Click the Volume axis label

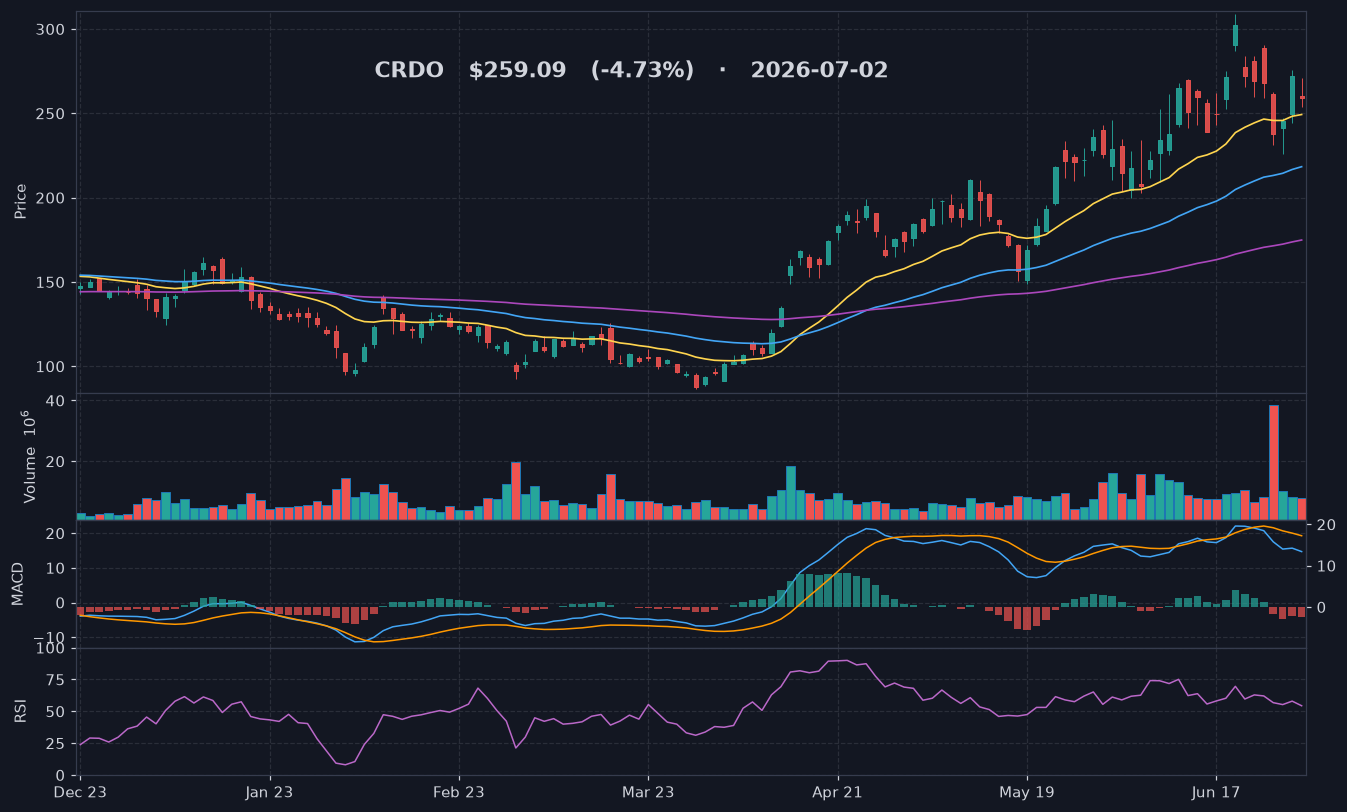30,456
